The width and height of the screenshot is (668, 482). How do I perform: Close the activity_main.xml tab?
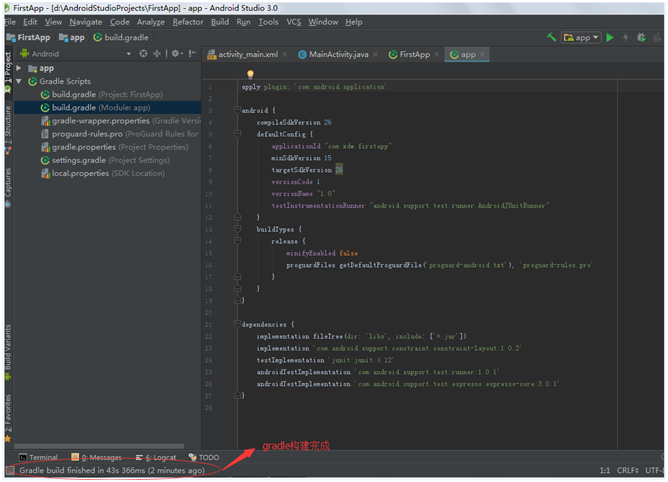click(x=285, y=54)
